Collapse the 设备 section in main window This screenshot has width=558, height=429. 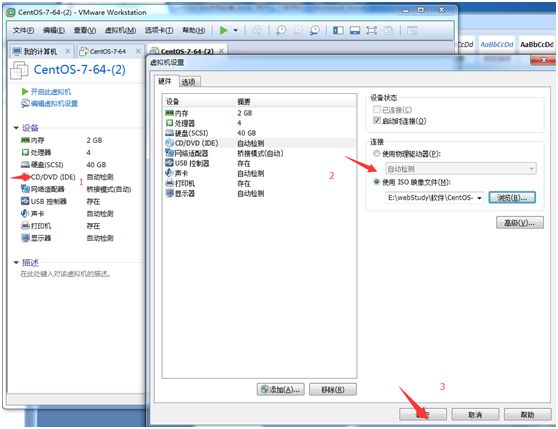click(16, 128)
